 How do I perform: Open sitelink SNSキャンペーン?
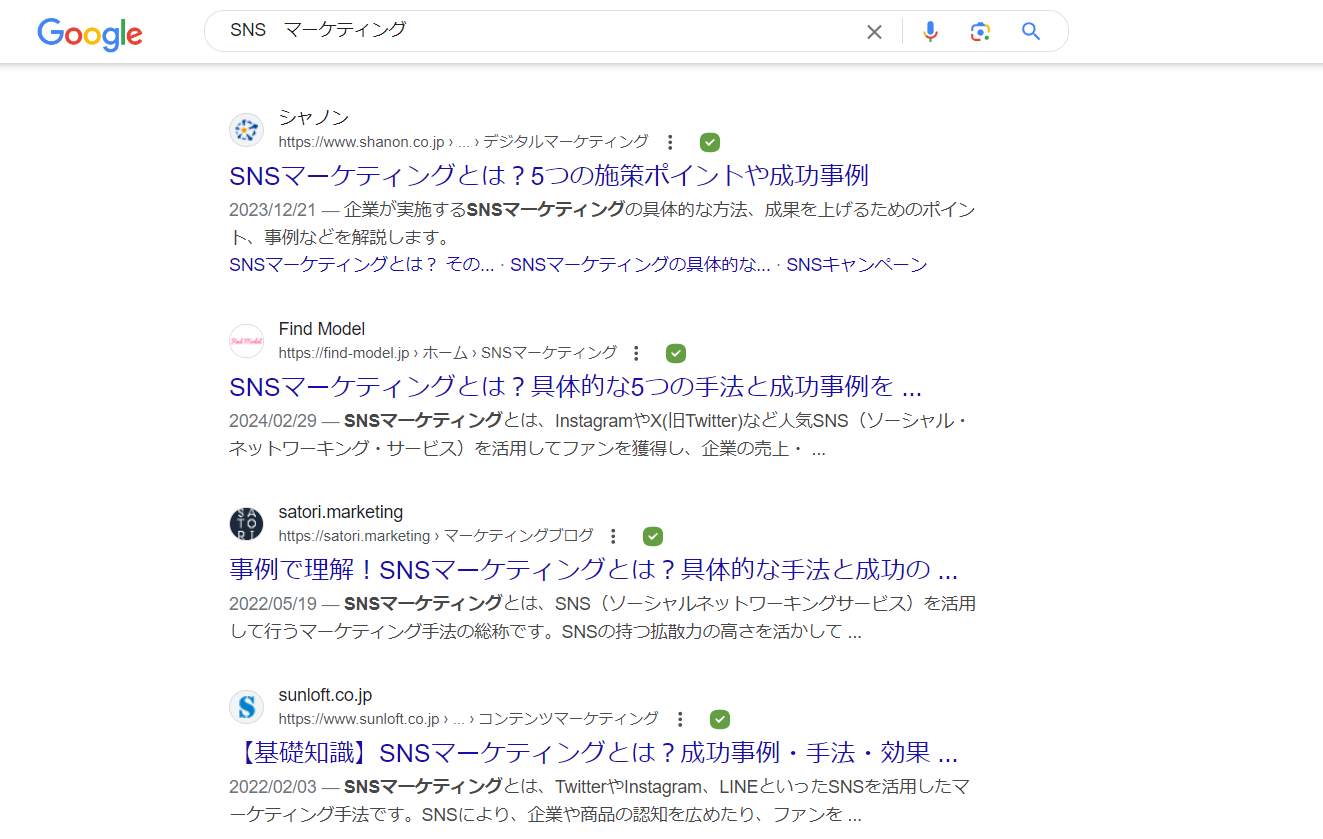[857, 265]
